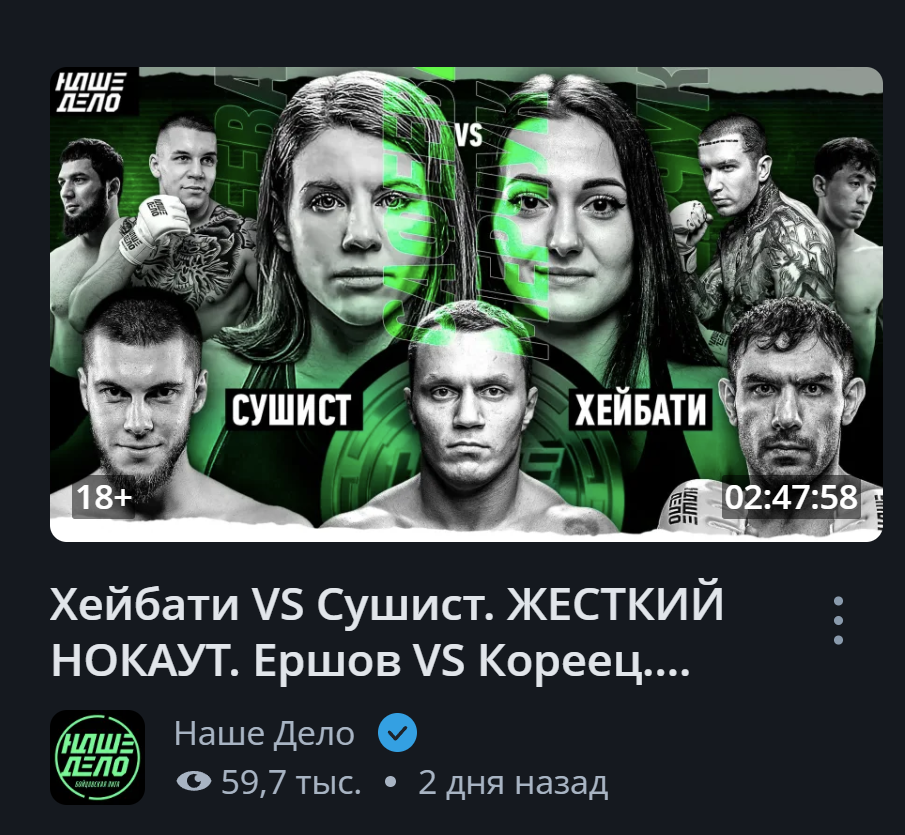
Task: Click the woman's face above the ХЕЙБАТИ label
Action: click(569, 219)
